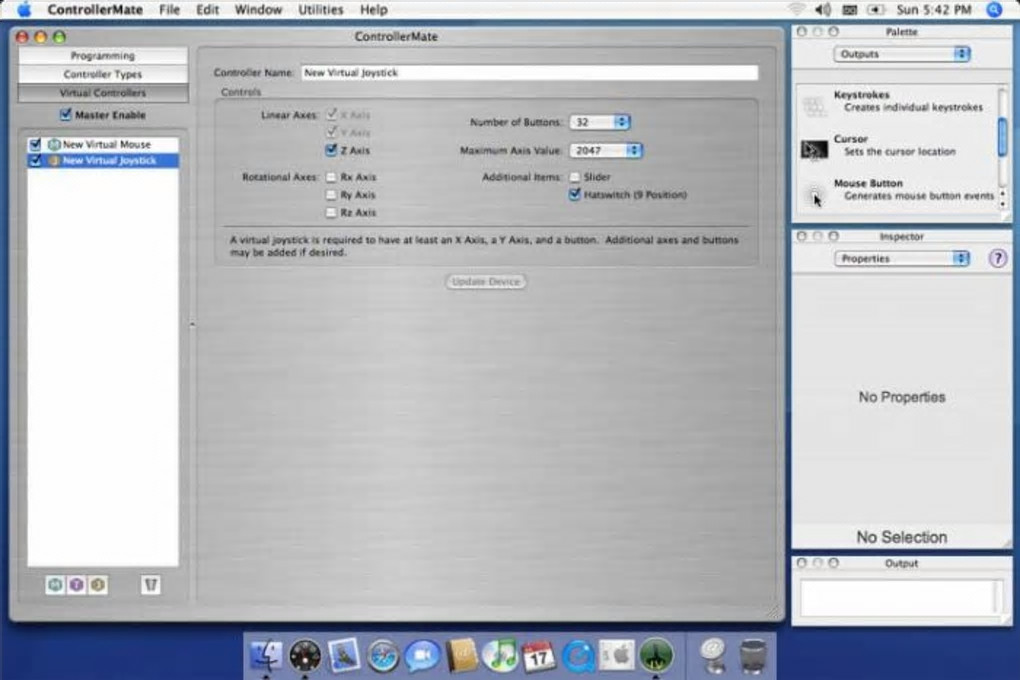Click into the Controller Name field
The height and width of the screenshot is (680, 1020).
click(530, 73)
